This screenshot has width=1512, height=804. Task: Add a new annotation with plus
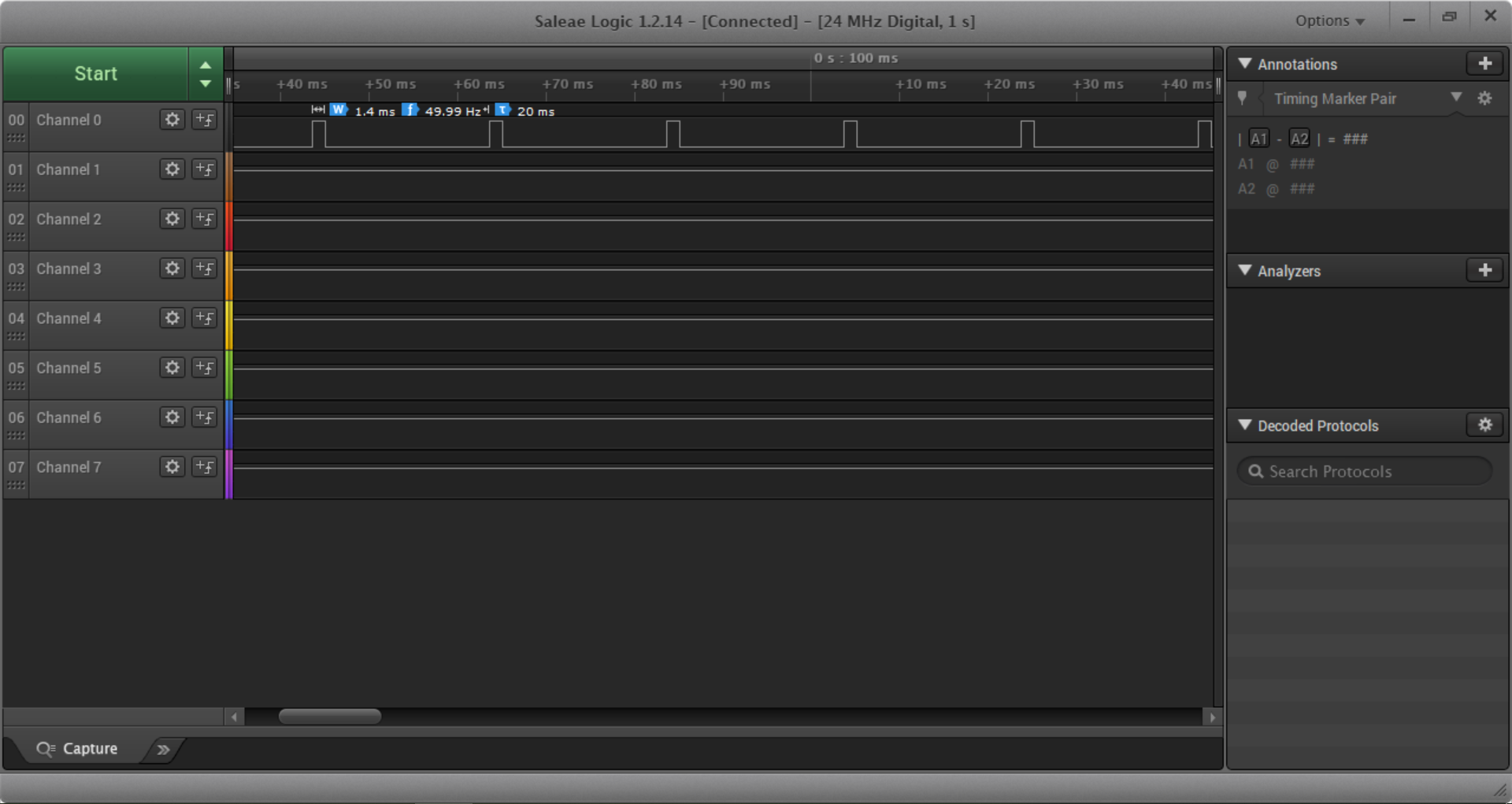coord(1484,64)
